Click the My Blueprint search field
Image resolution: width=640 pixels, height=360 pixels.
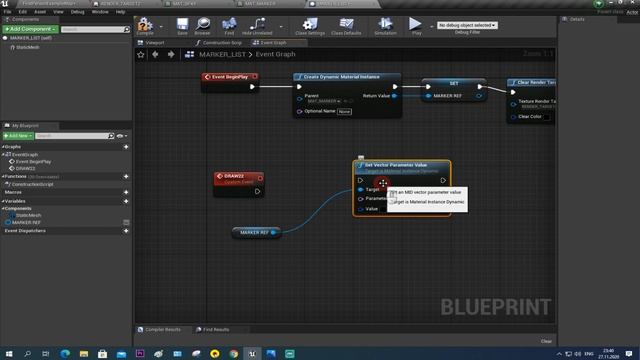tap(74, 136)
